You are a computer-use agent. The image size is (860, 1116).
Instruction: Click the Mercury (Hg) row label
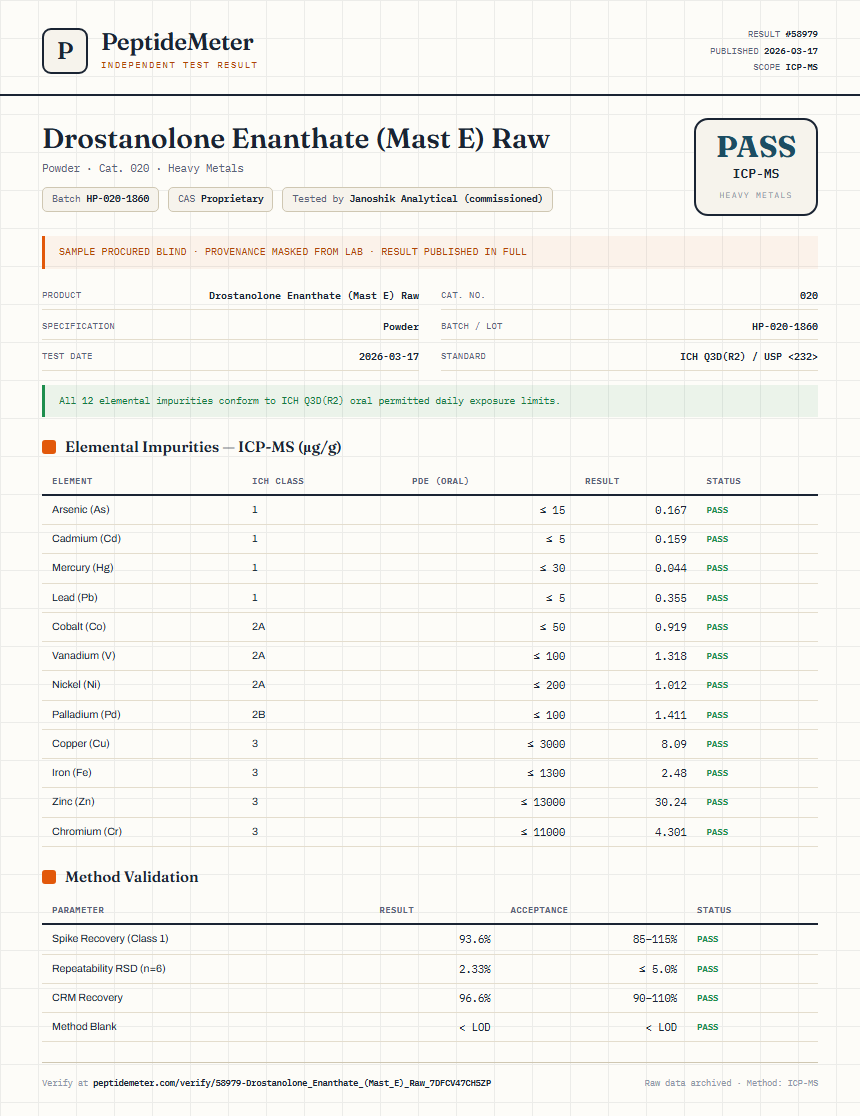pyautogui.click(x=83, y=568)
